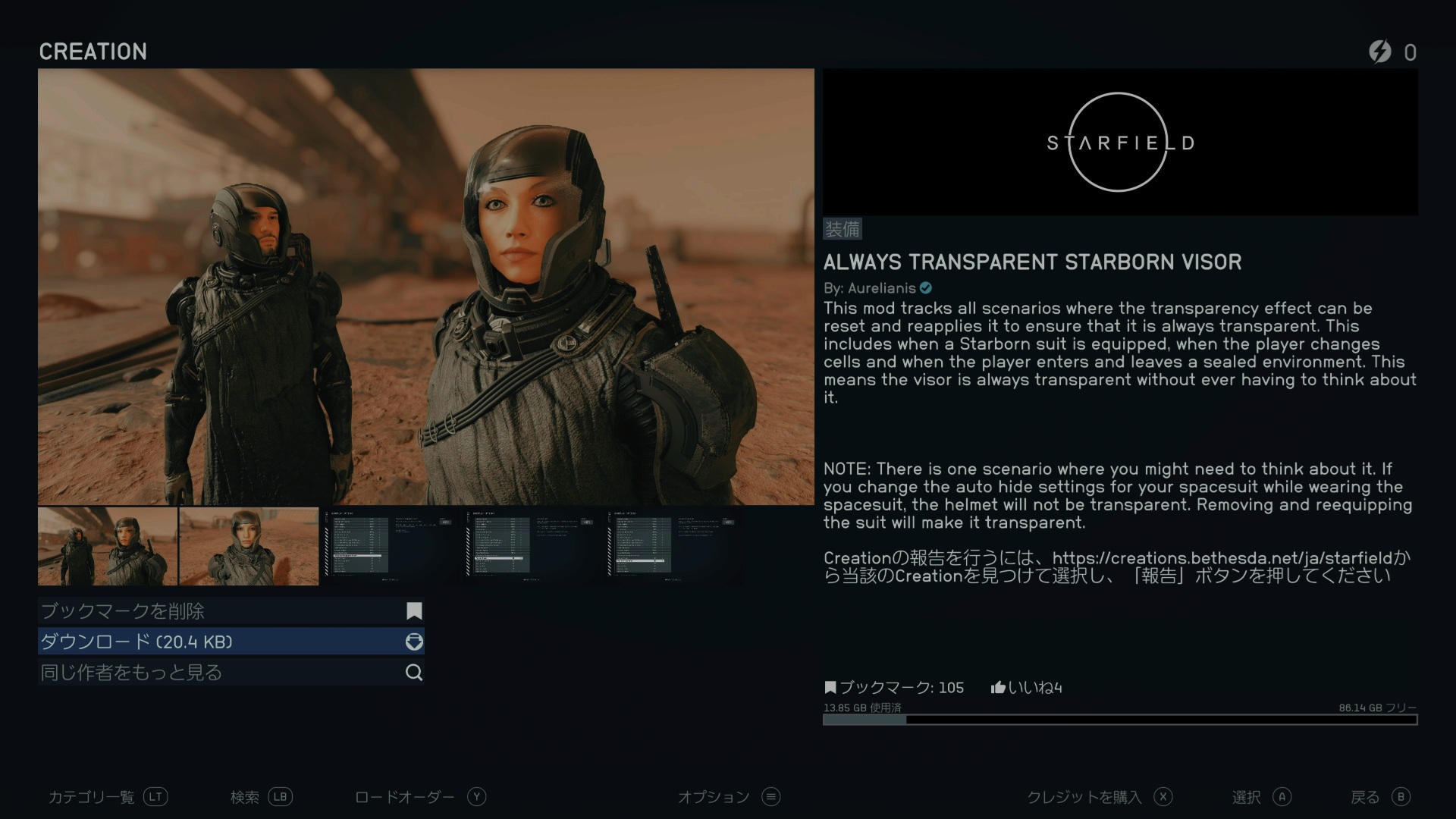Select first thumbnail with two Starborn characters
This screenshot has width=1456, height=819.
click(108, 546)
